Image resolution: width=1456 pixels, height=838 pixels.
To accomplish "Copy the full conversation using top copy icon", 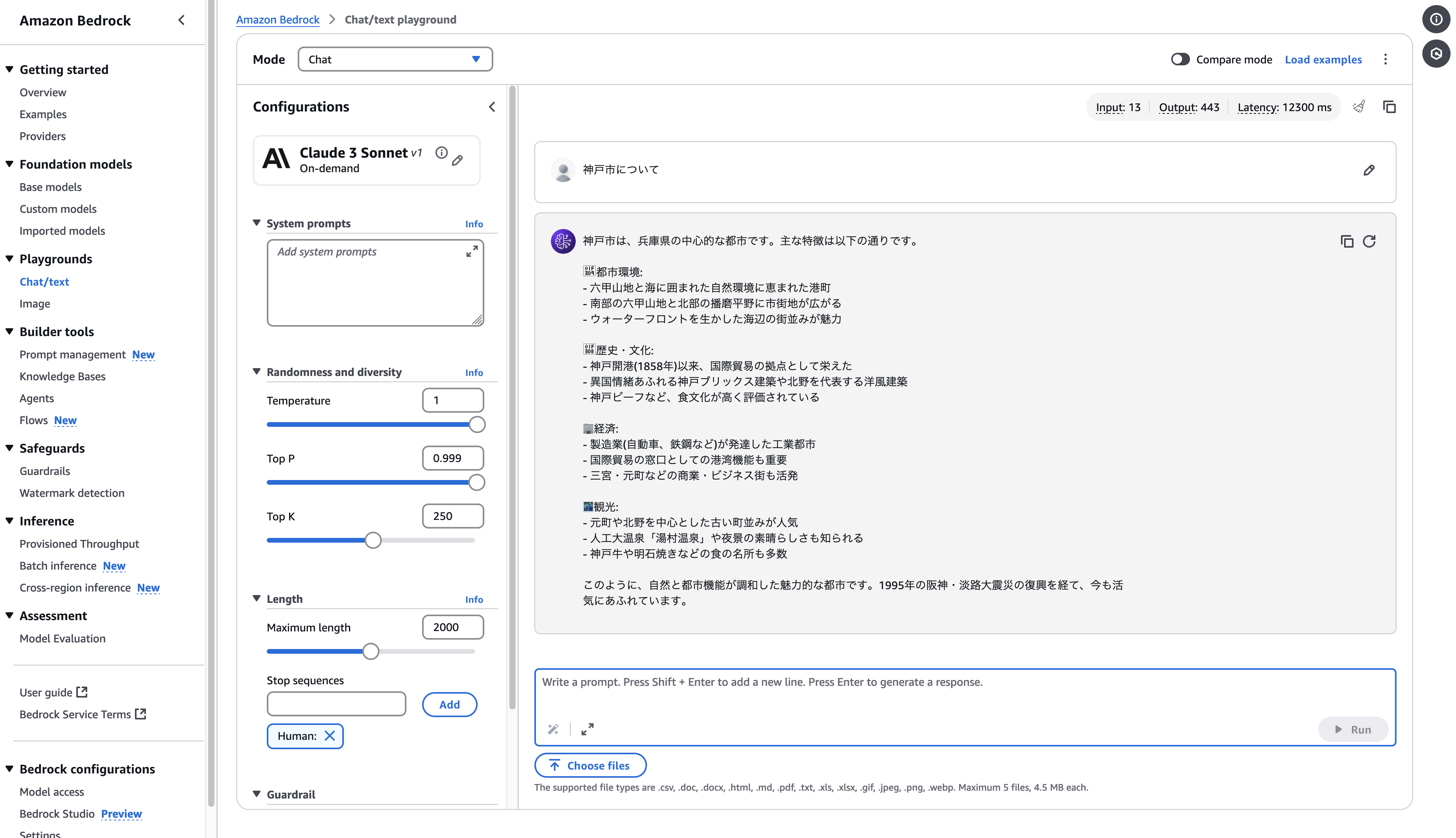I will point(1389,106).
